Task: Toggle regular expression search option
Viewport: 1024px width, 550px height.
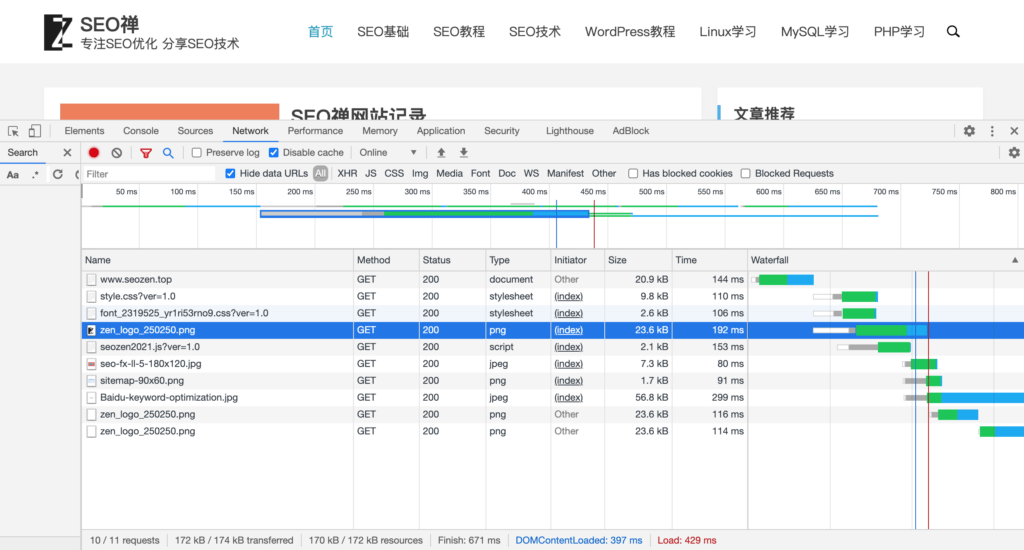Action: click(35, 174)
